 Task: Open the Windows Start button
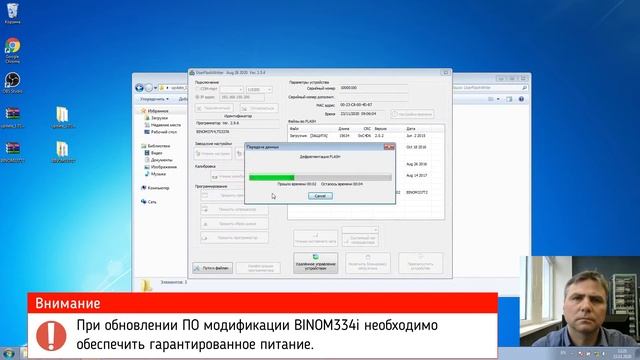(9, 353)
